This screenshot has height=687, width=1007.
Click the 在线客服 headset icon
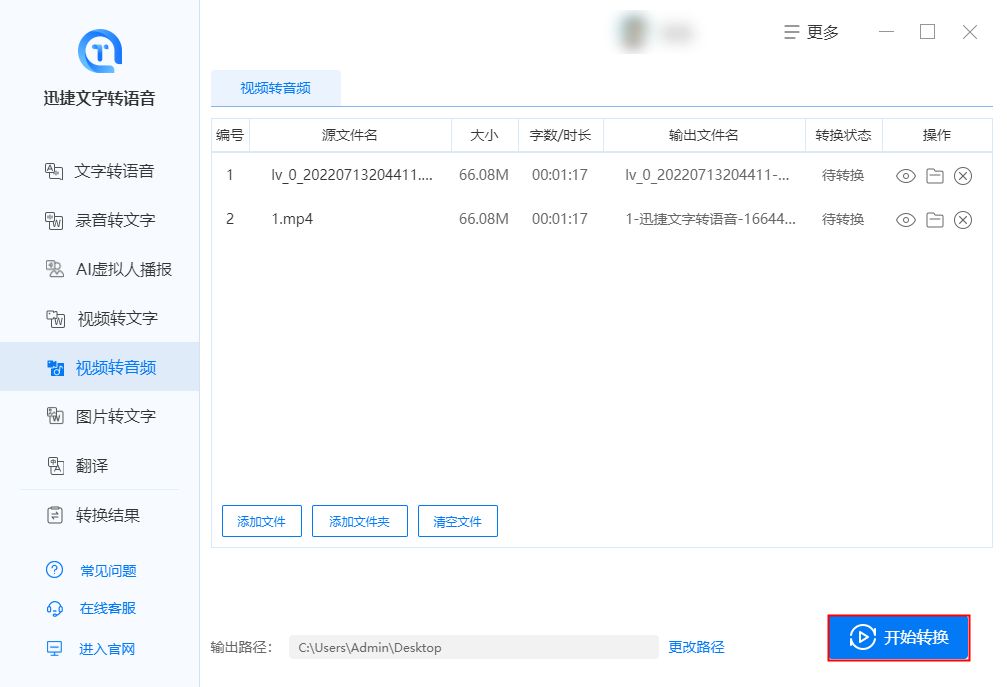click(55, 608)
